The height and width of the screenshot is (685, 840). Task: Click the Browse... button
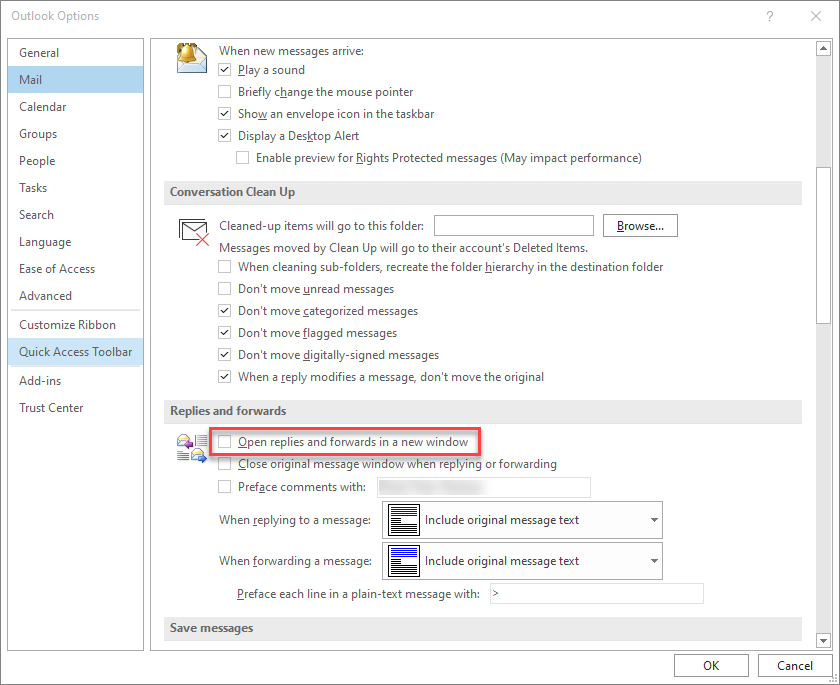coord(640,225)
